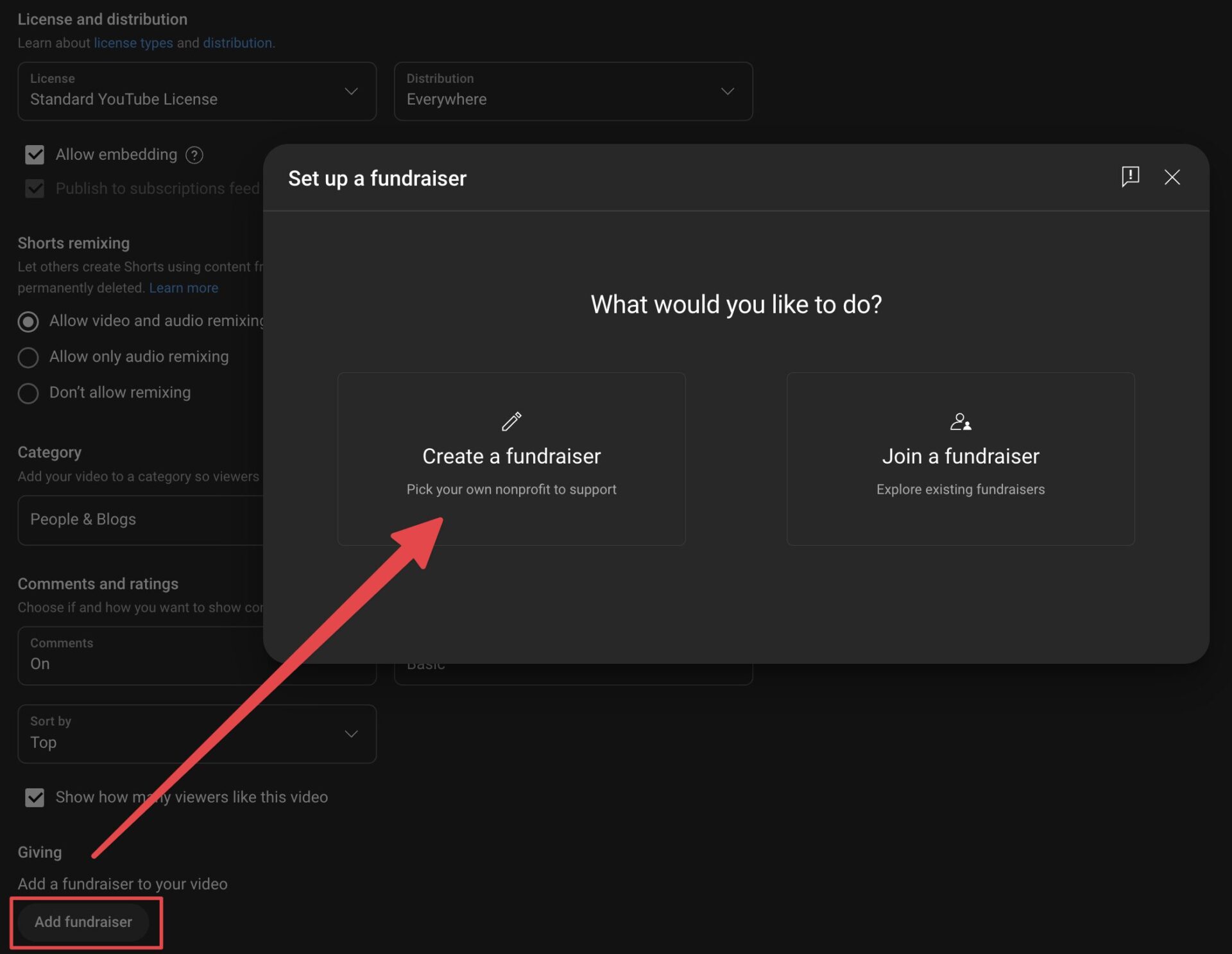Open the license types link
Viewport: 1232px width, 954px height.
pyautogui.click(x=133, y=43)
